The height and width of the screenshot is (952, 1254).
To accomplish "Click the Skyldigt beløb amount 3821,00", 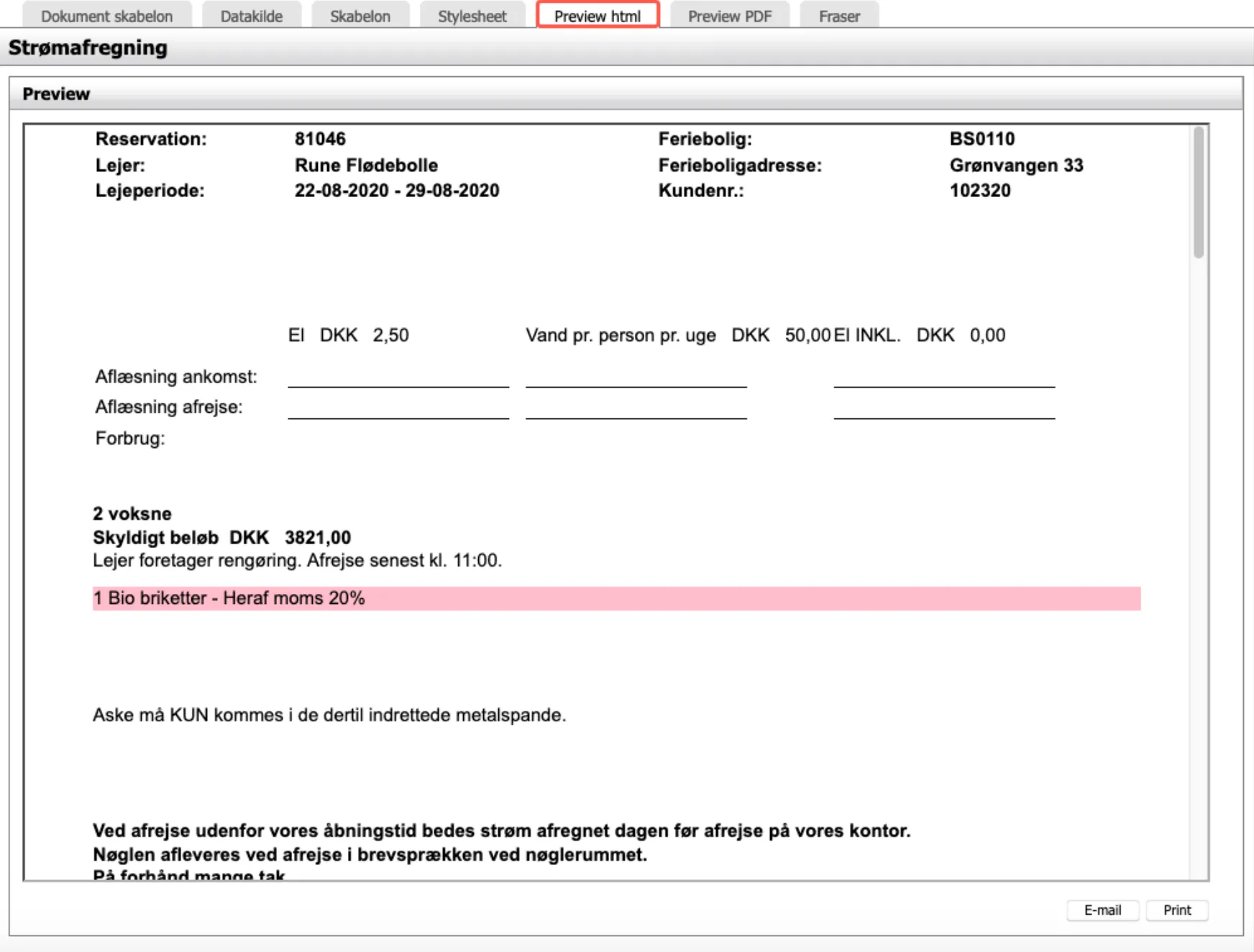I will click(x=317, y=537).
